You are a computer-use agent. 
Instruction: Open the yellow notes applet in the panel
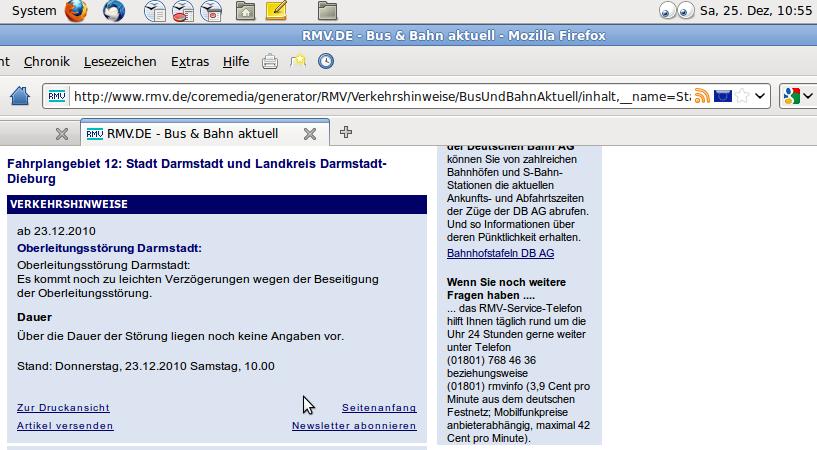pos(276,12)
